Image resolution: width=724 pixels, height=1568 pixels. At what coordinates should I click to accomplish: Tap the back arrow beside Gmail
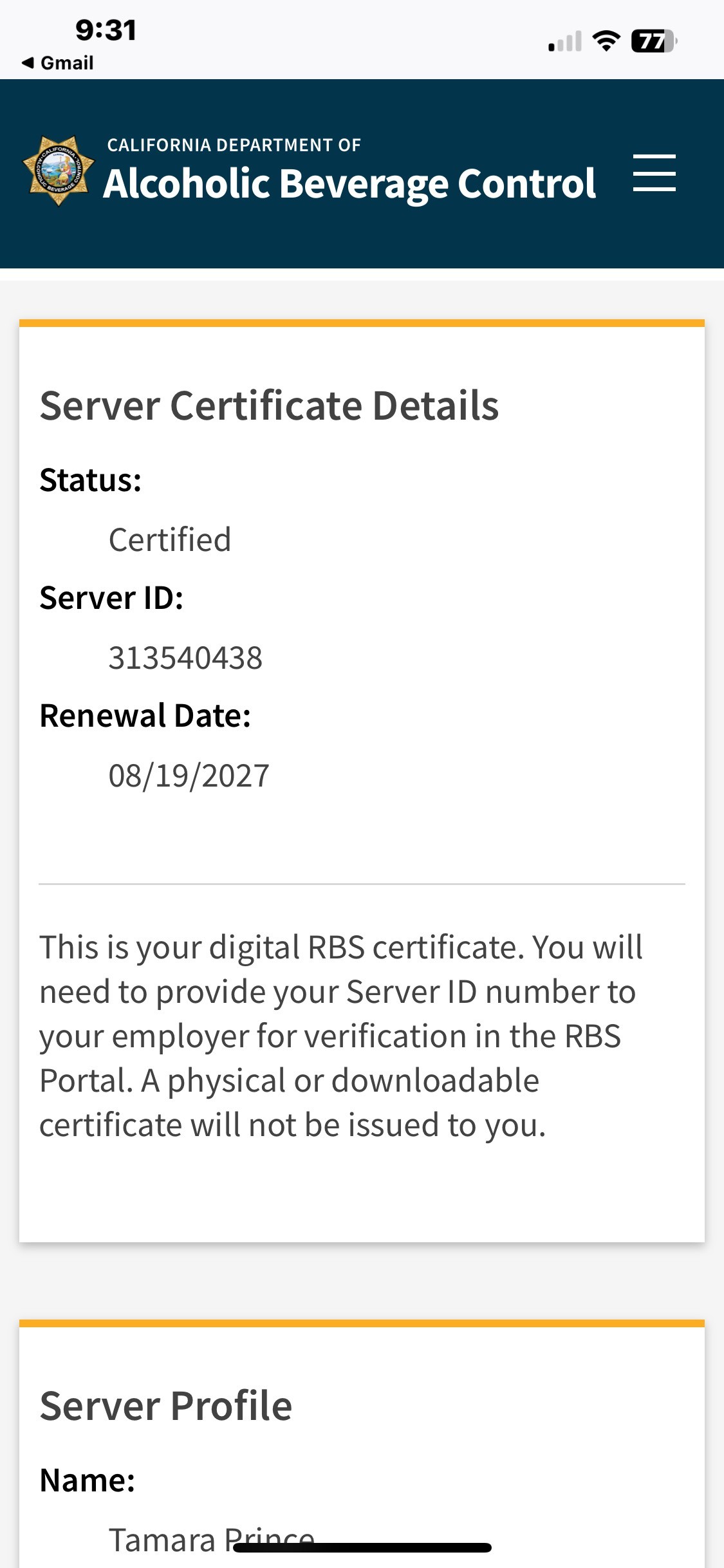[x=27, y=63]
